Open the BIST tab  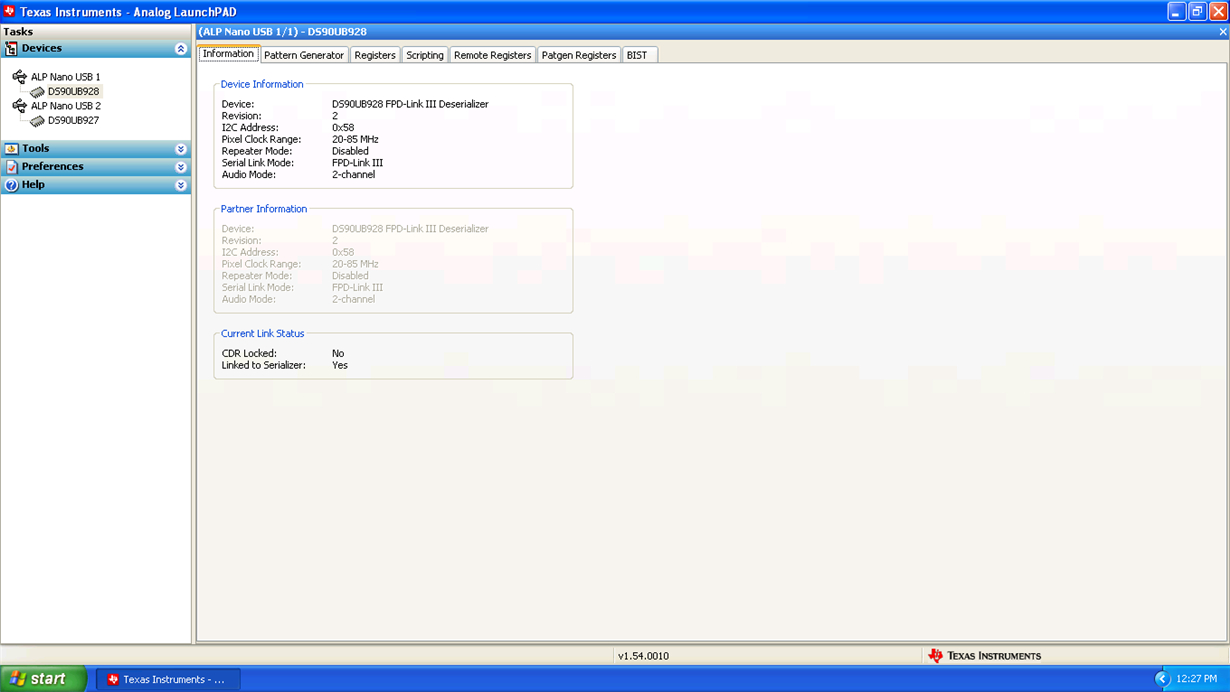point(639,55)
